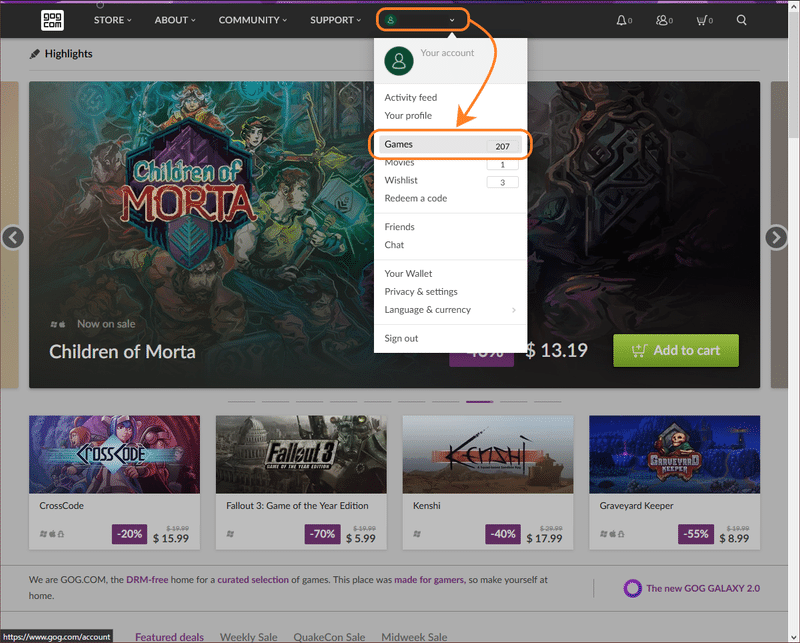Switch to Featured deals tab

169,636
